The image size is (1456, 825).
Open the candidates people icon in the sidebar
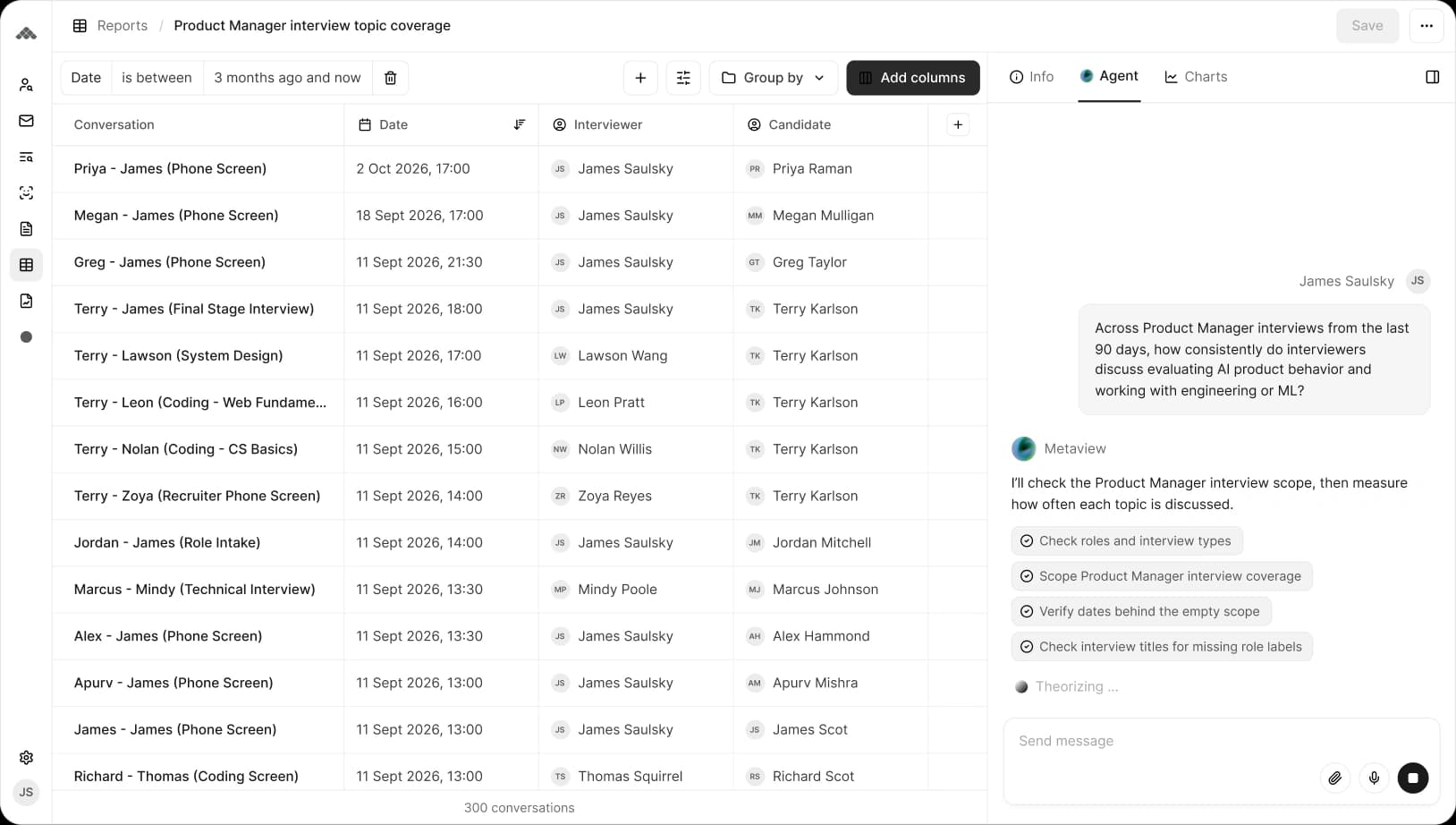pyautogui.click(x=26, y=85)
